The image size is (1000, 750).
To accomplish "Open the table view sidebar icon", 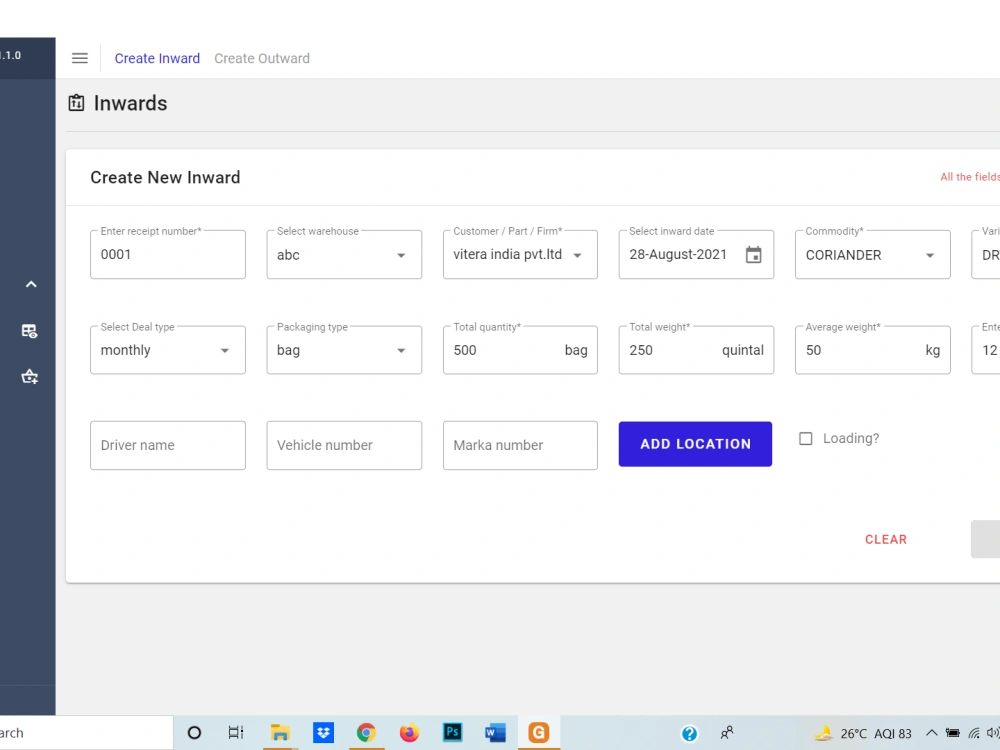I will [x=29, y=331].
